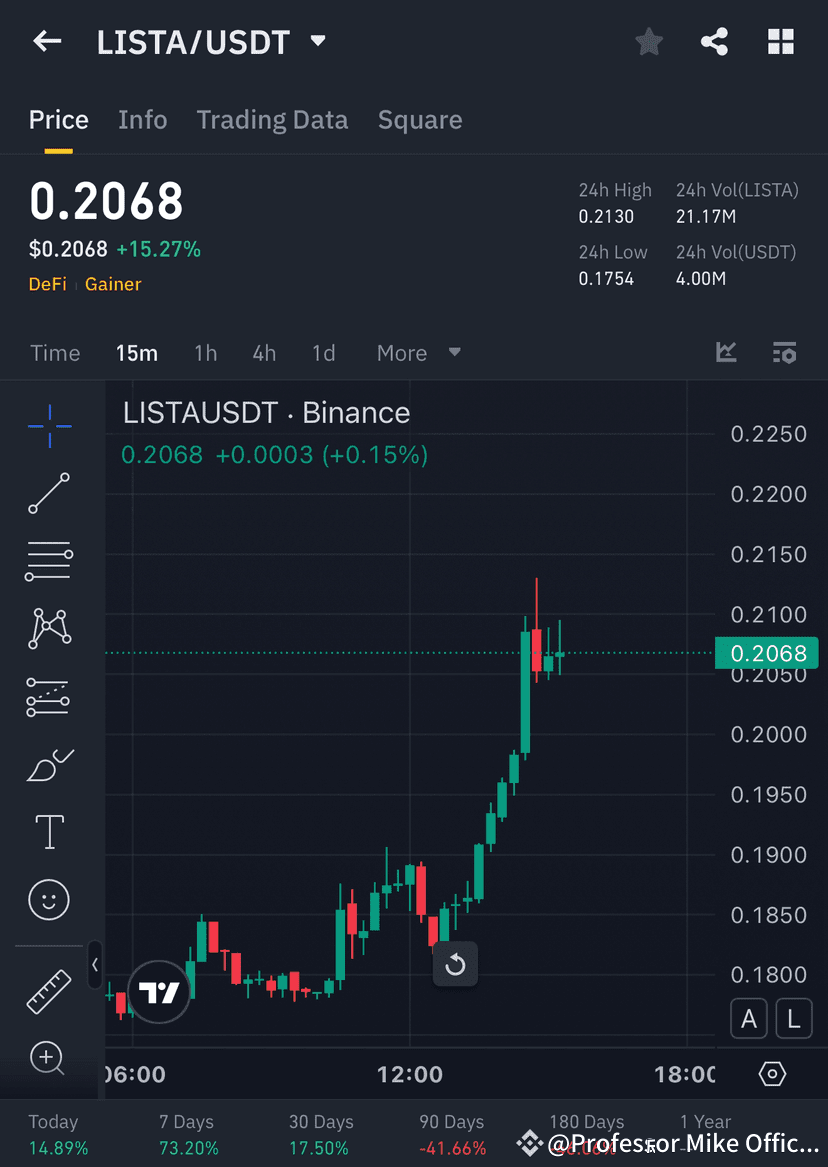Image resolution: width=828 pixels, height=1167 pixels.
Task: Select the ruler measurement tool
Action: pos(48,990)
